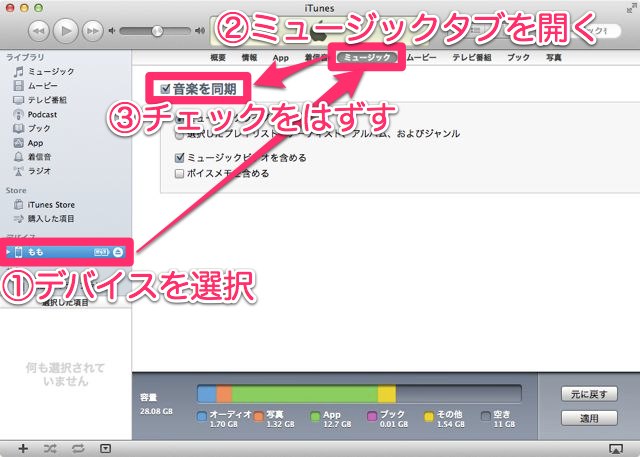Switch to the ミュージック tab

coord(367,58)
